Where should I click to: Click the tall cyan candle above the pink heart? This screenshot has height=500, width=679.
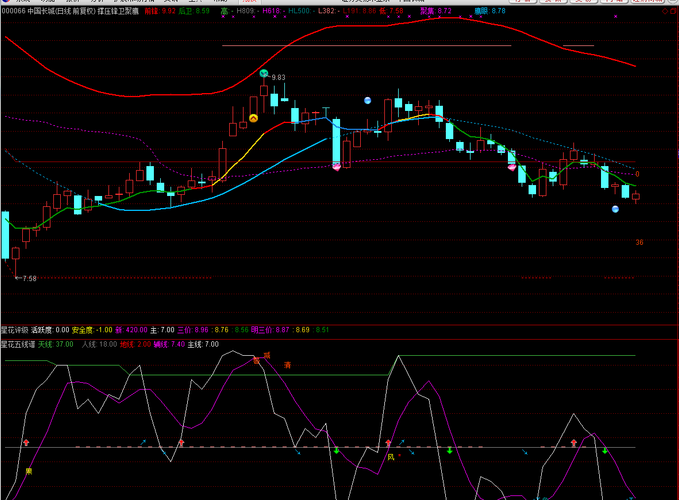point(336,141)
